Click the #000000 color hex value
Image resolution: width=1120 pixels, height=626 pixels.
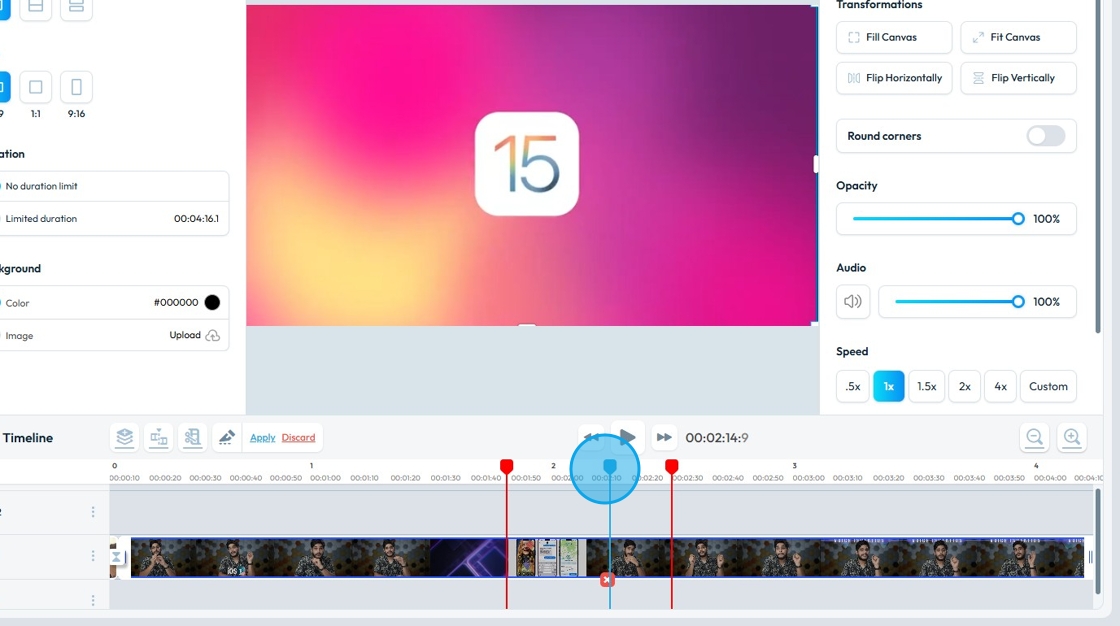176,302
